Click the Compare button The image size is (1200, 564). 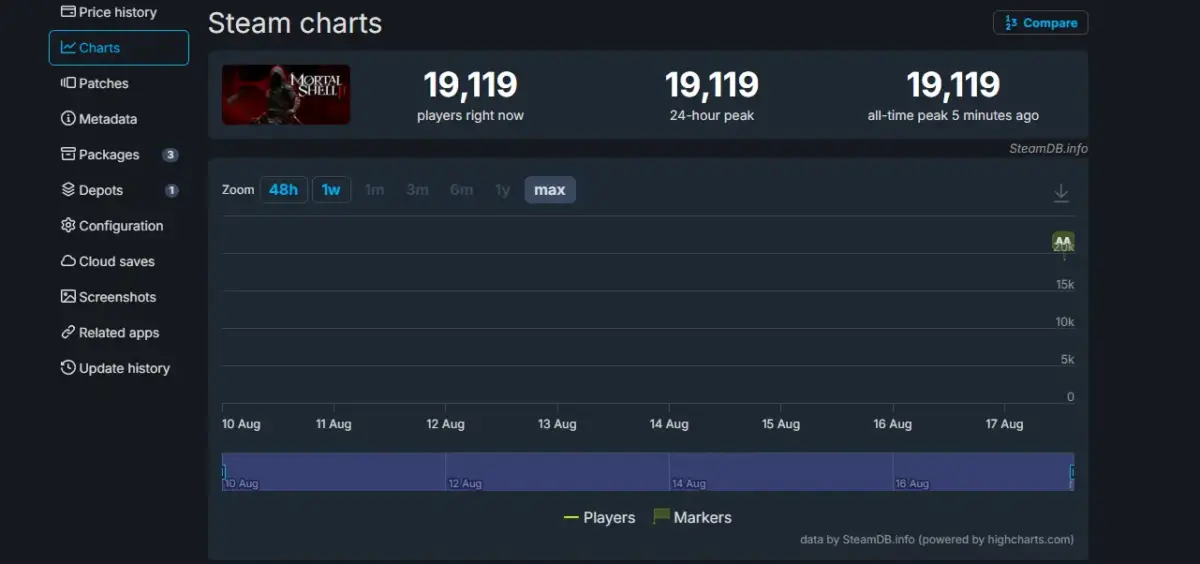(x=1040, y=23)
